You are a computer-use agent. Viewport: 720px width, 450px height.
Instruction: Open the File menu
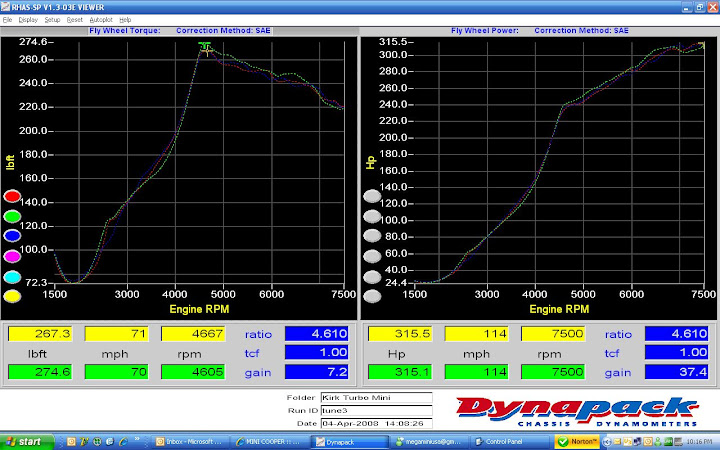pyautogui.click(x=7, y=20)
